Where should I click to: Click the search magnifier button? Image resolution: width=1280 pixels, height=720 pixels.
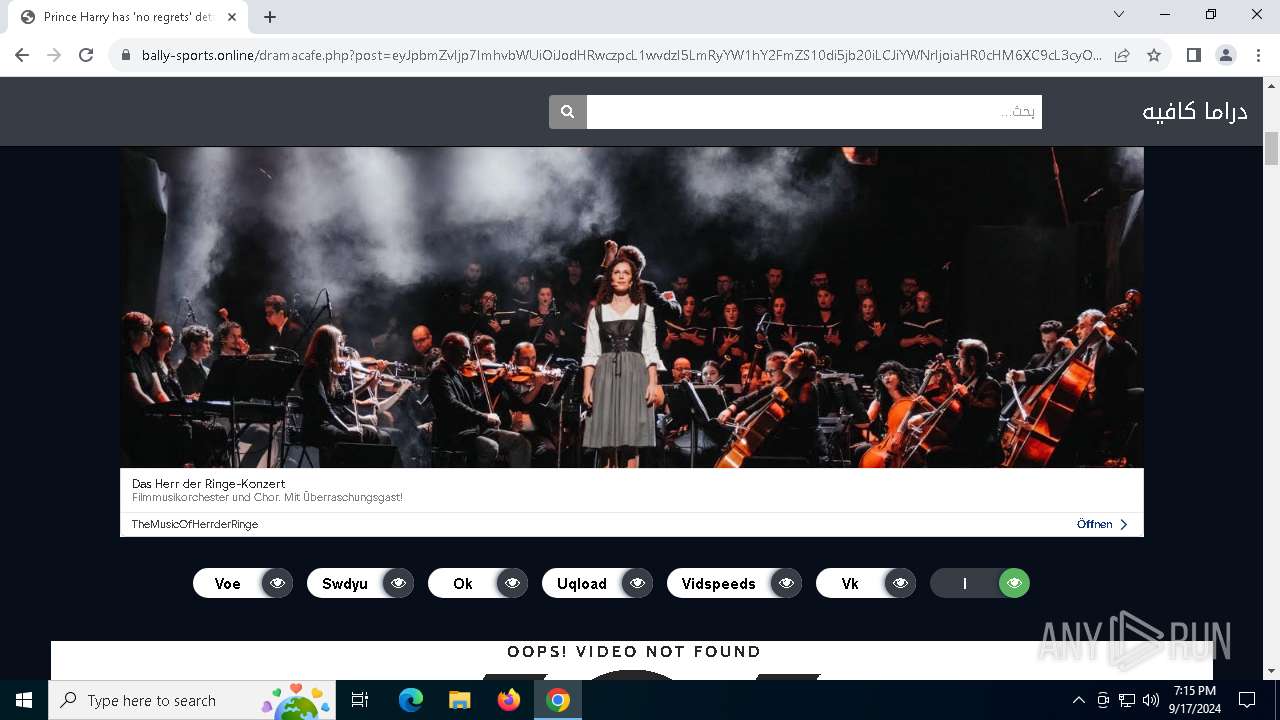(x=567, y=112)
